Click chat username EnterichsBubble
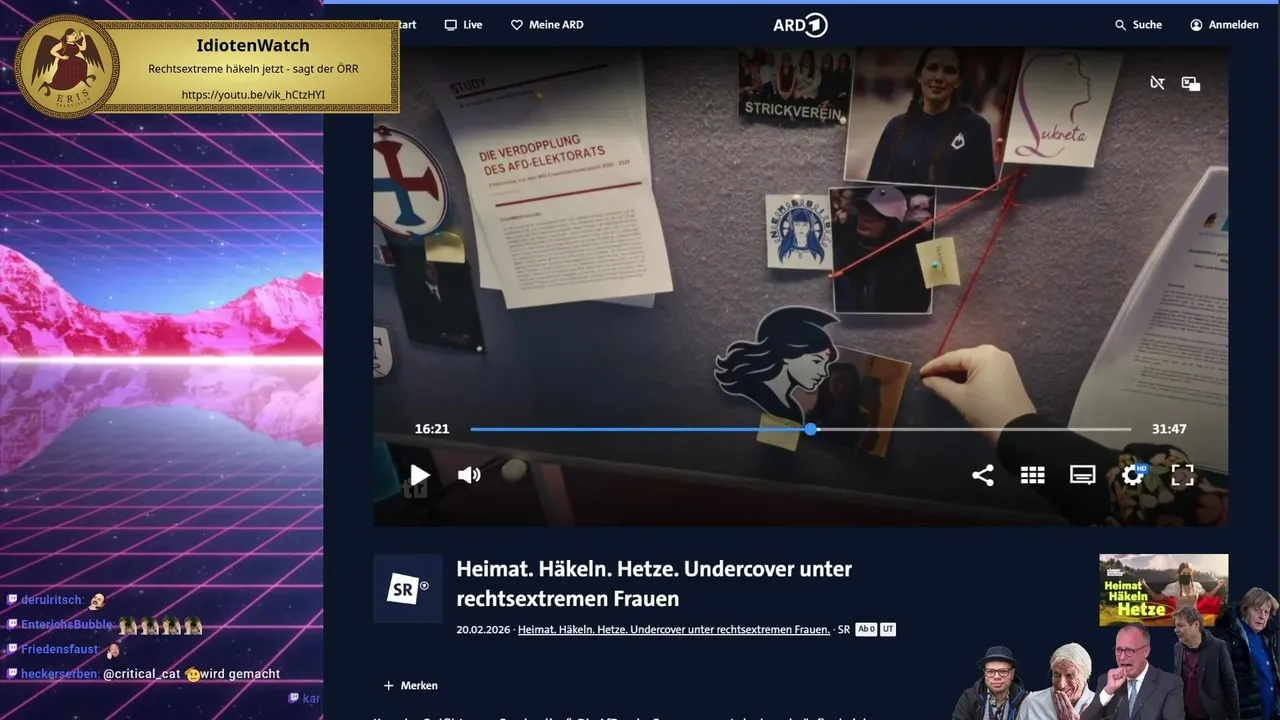Screen dimensions: 1280x720 [x=67, y=625]
